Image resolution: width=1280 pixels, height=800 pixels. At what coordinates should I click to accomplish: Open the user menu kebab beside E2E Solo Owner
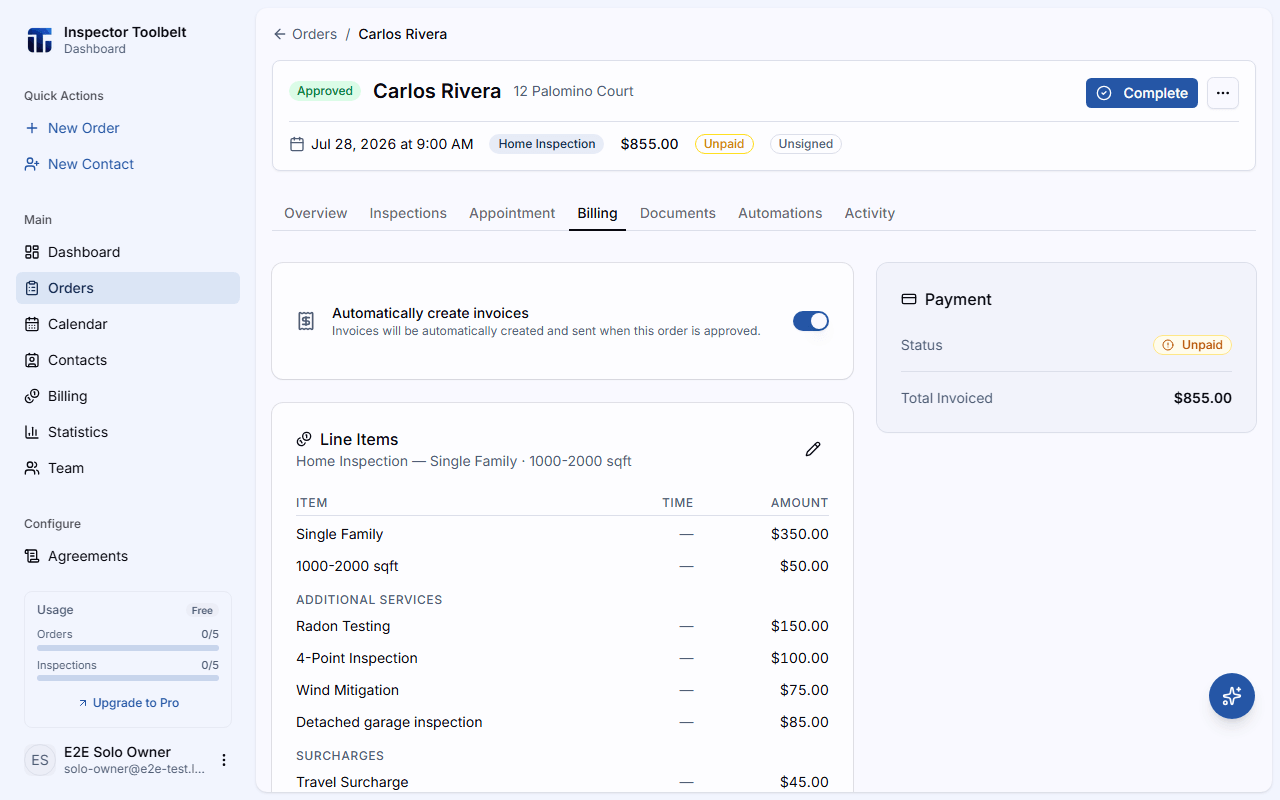tap(224, 760)
